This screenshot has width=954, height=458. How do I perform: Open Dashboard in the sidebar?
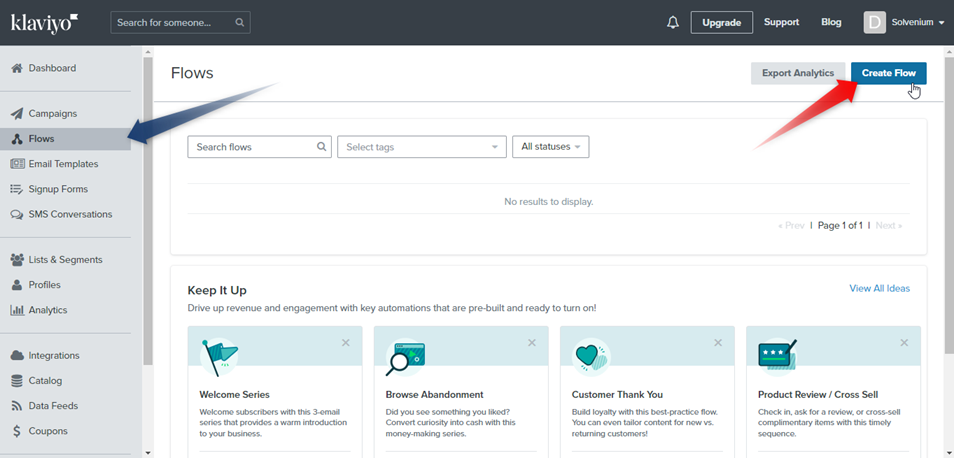pyautogui.click(x=52, y=68)
